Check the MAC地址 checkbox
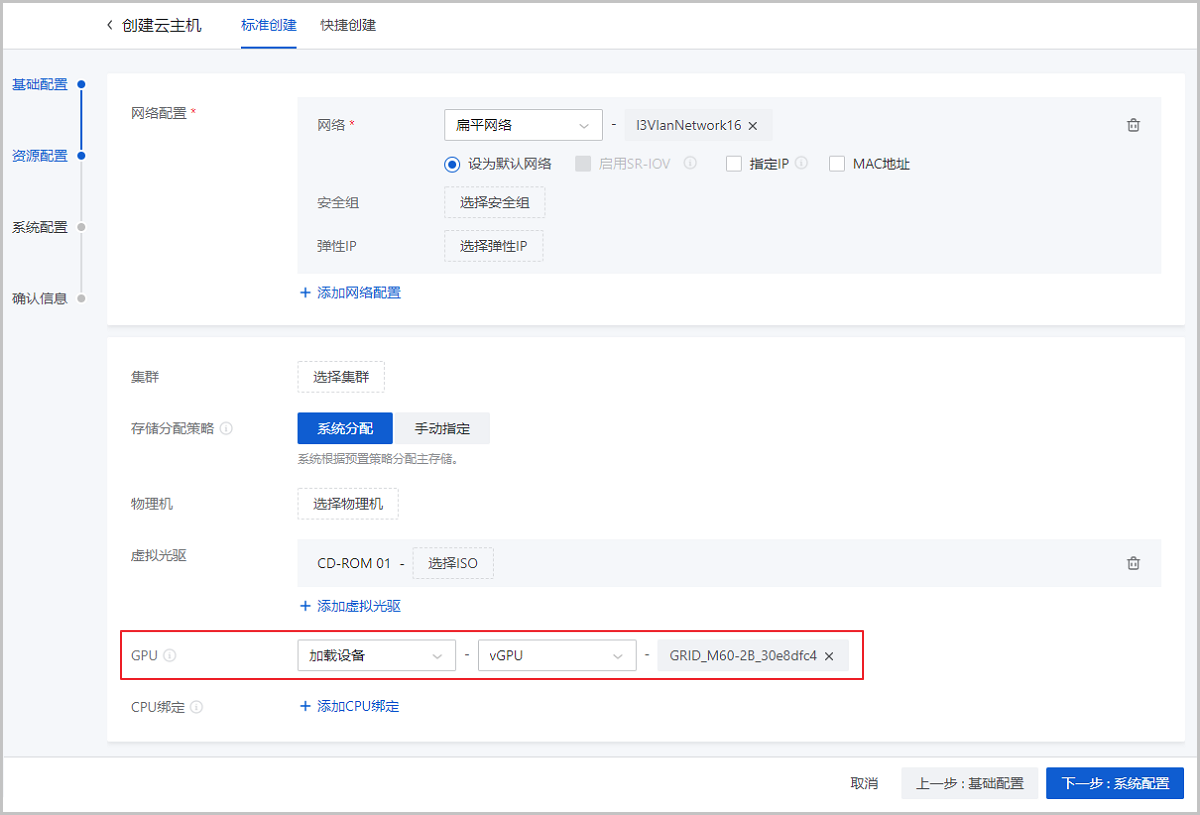Screen dimensions: 1200x815 (836, 163)
